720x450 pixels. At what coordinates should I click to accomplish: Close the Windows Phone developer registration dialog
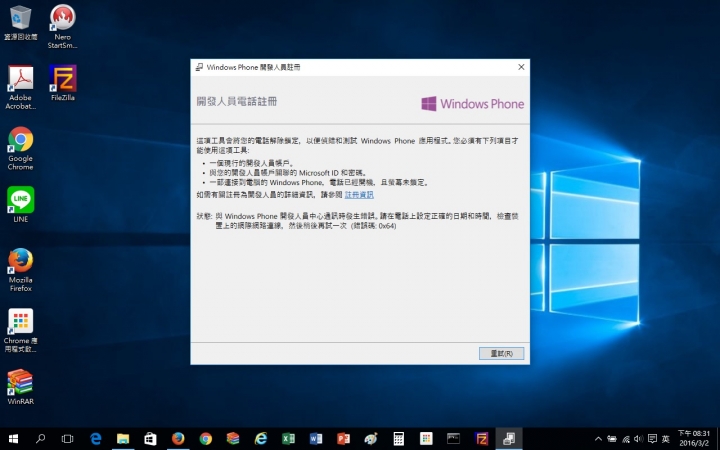click(x=521, y=67)
